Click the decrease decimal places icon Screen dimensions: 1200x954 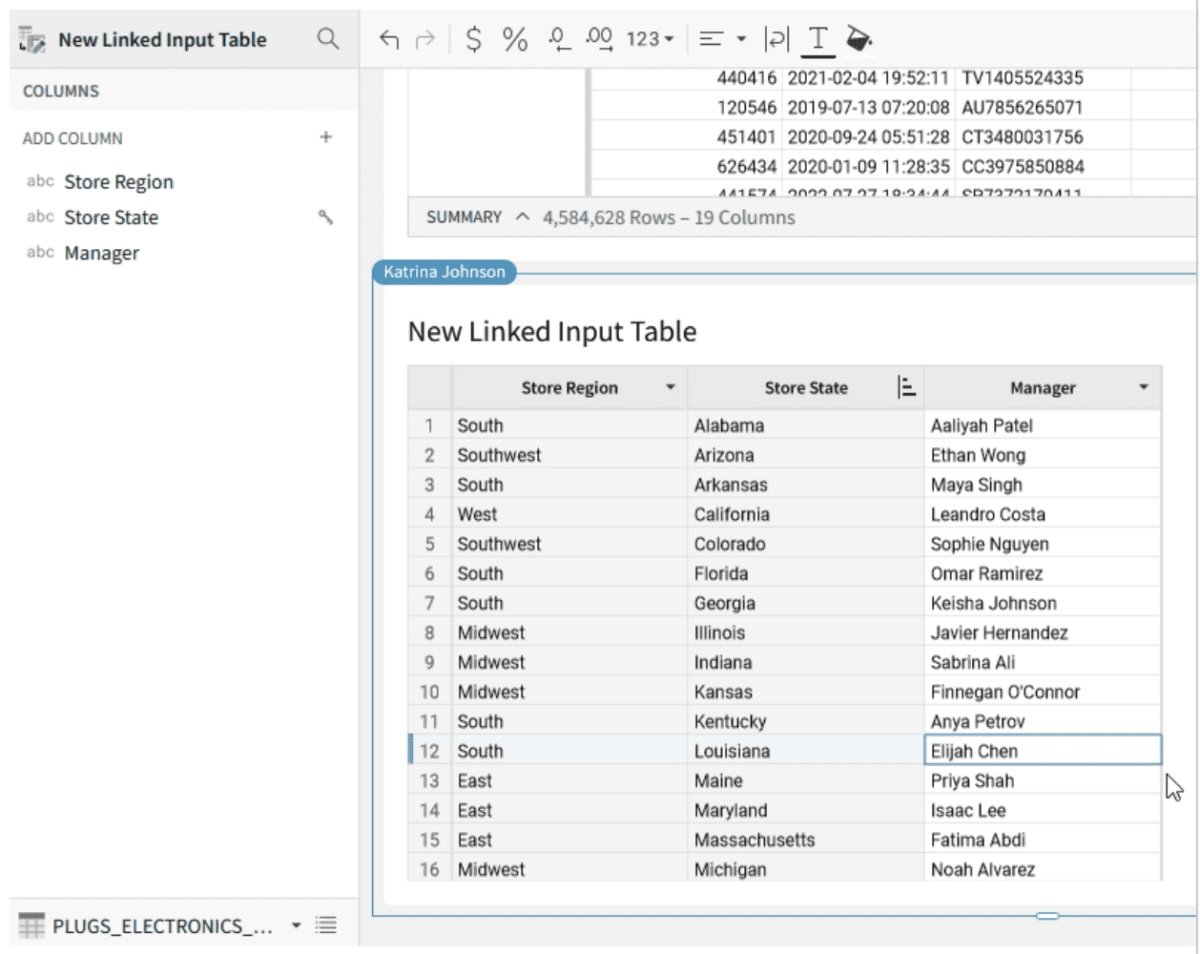(558, 40)
